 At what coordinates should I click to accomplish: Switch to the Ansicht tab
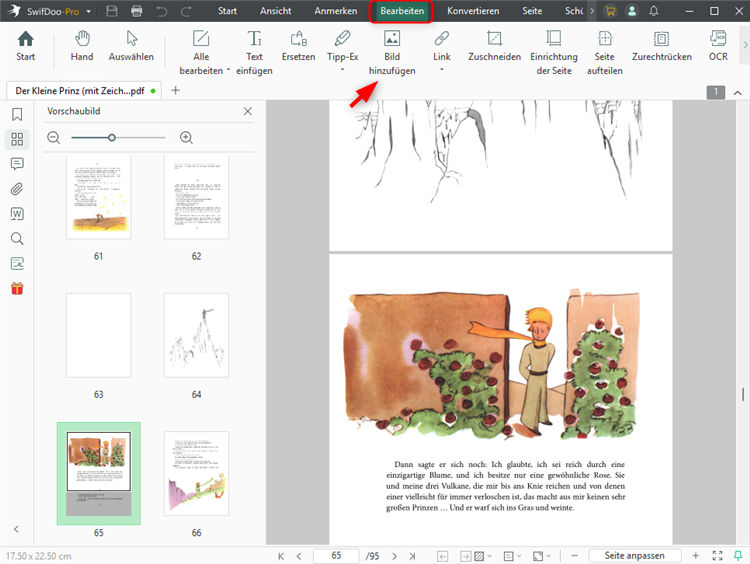click(x=276, y=11)
